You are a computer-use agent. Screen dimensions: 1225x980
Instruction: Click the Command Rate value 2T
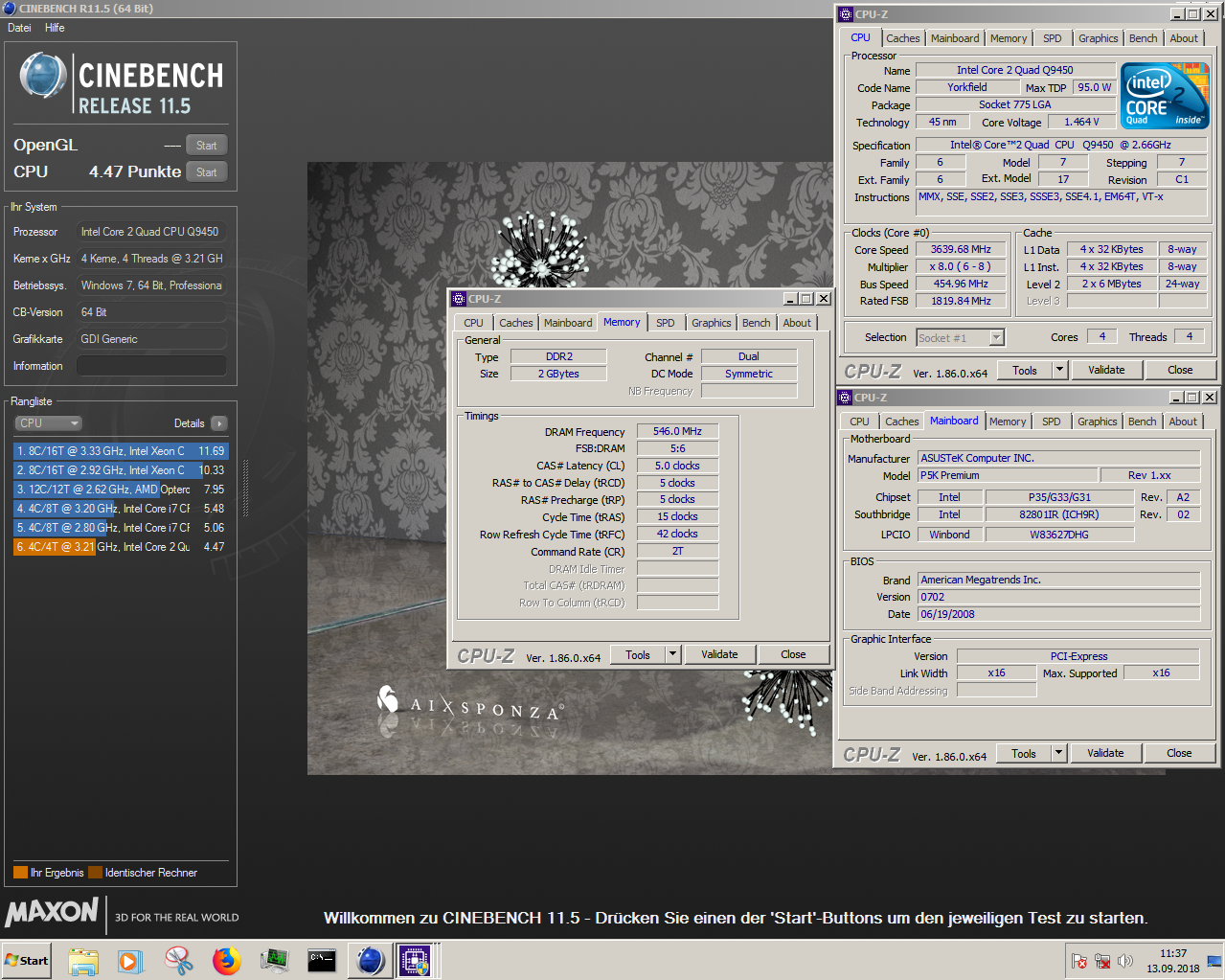tap(678, 552)
